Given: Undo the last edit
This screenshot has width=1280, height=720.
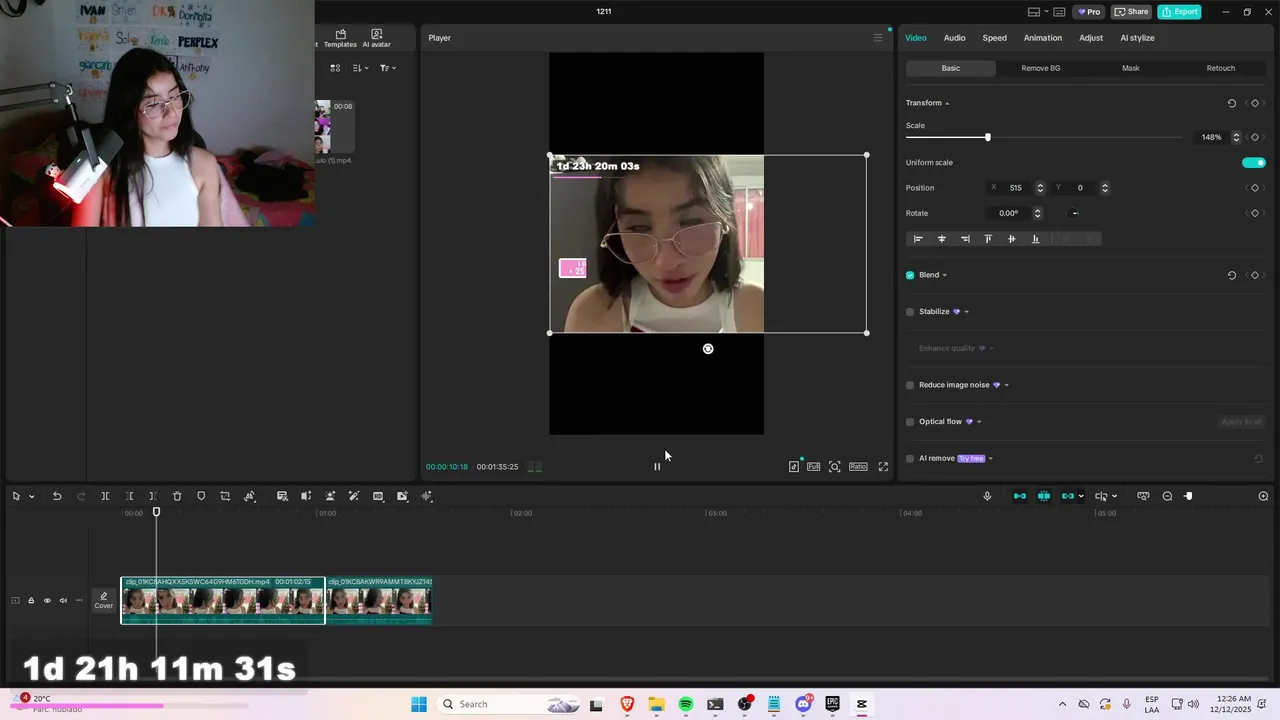Looking at the screenshot, I should 57,496.
